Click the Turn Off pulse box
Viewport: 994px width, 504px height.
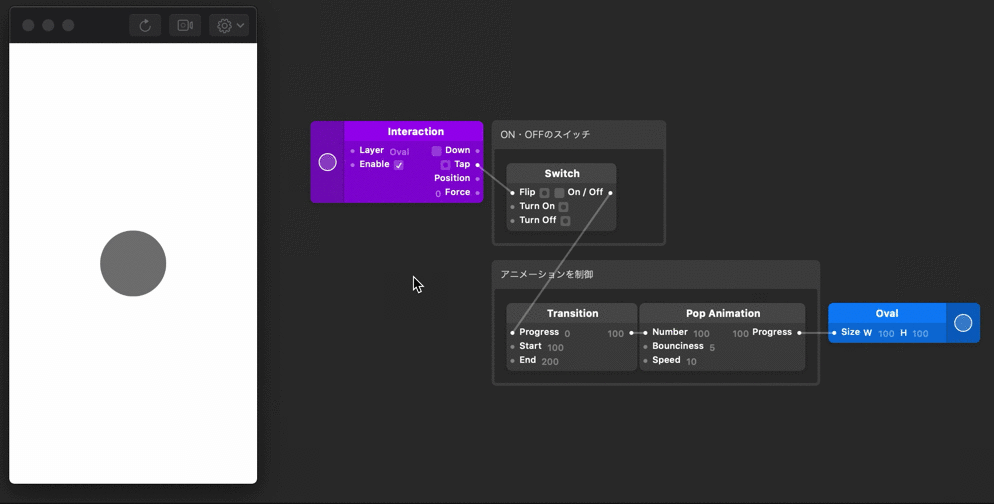pyautogui.click(x=565, y=221)
